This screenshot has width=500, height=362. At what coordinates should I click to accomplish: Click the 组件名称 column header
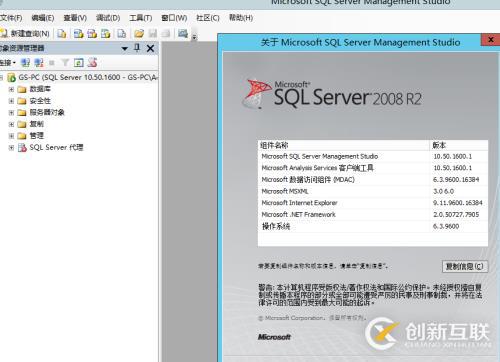click(344, 145)
